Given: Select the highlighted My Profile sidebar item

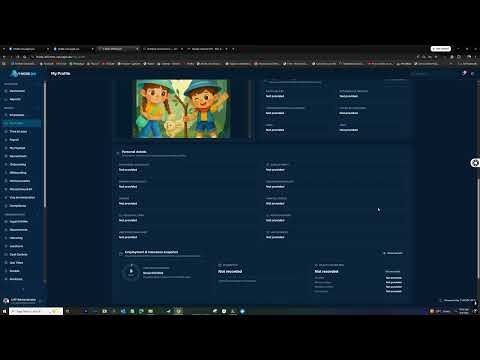Looking at the screenshot, I should pyautogui.click(x=21, y=123).
